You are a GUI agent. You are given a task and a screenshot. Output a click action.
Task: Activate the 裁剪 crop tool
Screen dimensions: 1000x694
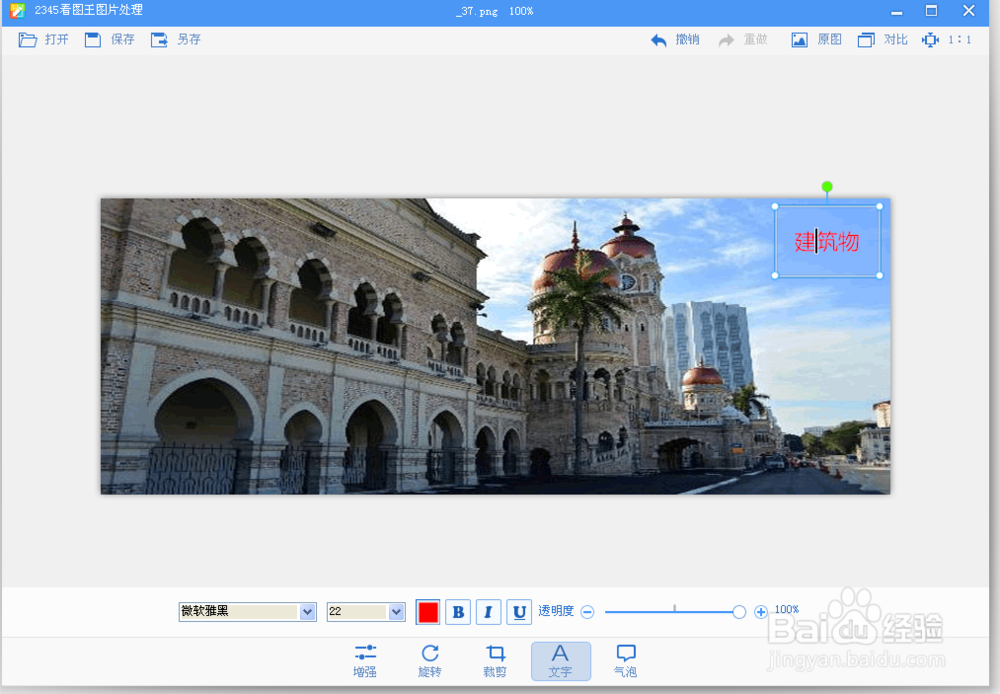495,660
